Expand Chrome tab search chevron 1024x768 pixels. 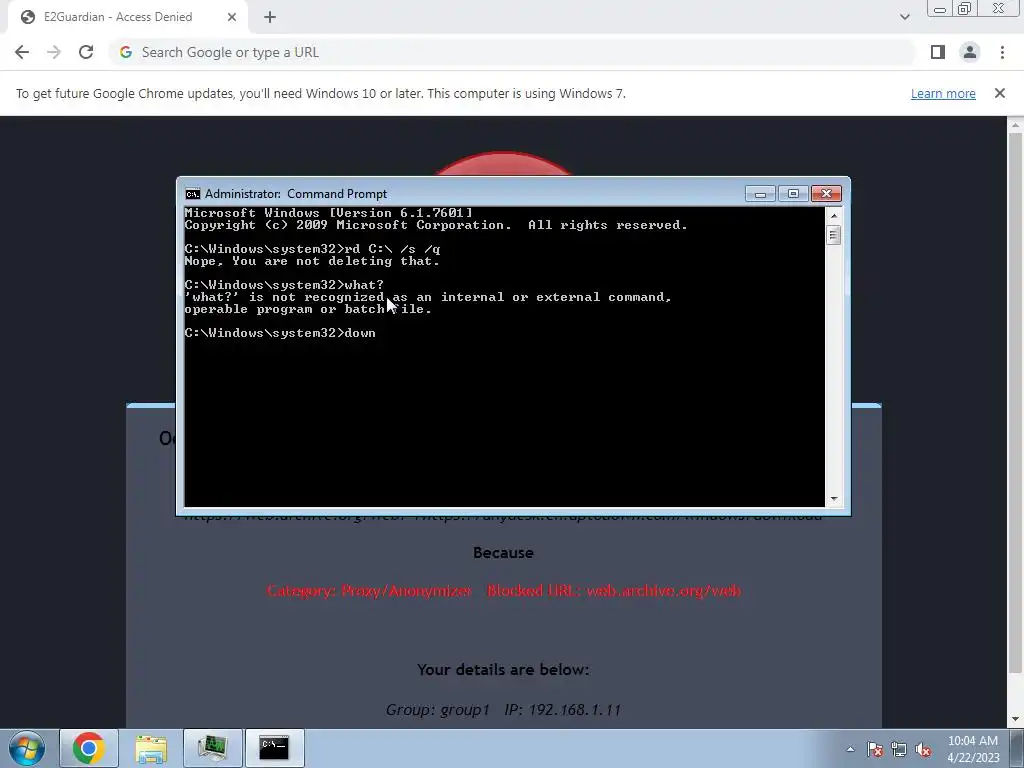click(x=904, y=17)
